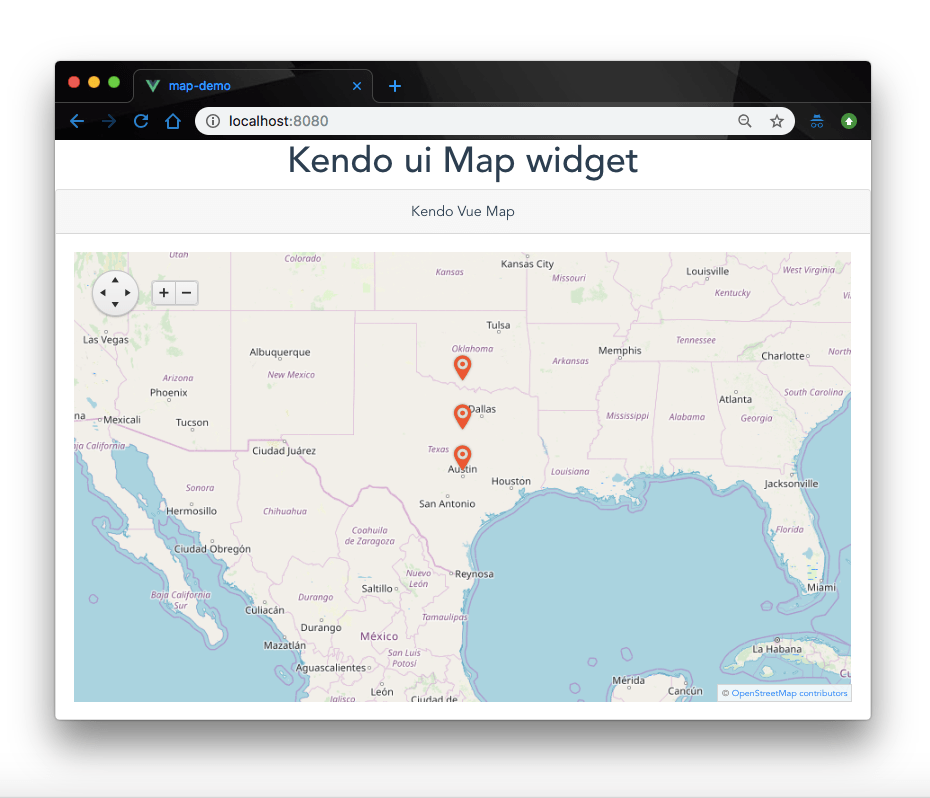Click the Ciudad Juárez label
The image size is (930, 798).
(x=284, y=451)
